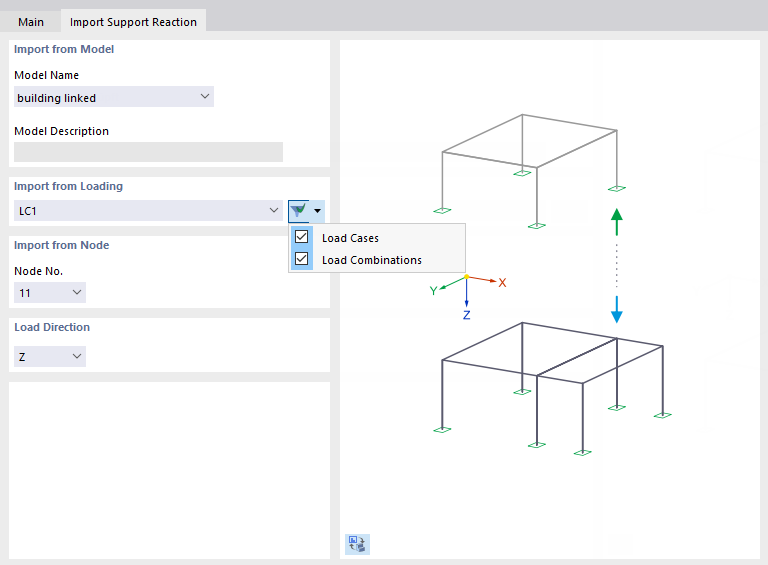The image size is (768, 565).
Task: Click the 'Node No.' label
Action: [39, 271]
